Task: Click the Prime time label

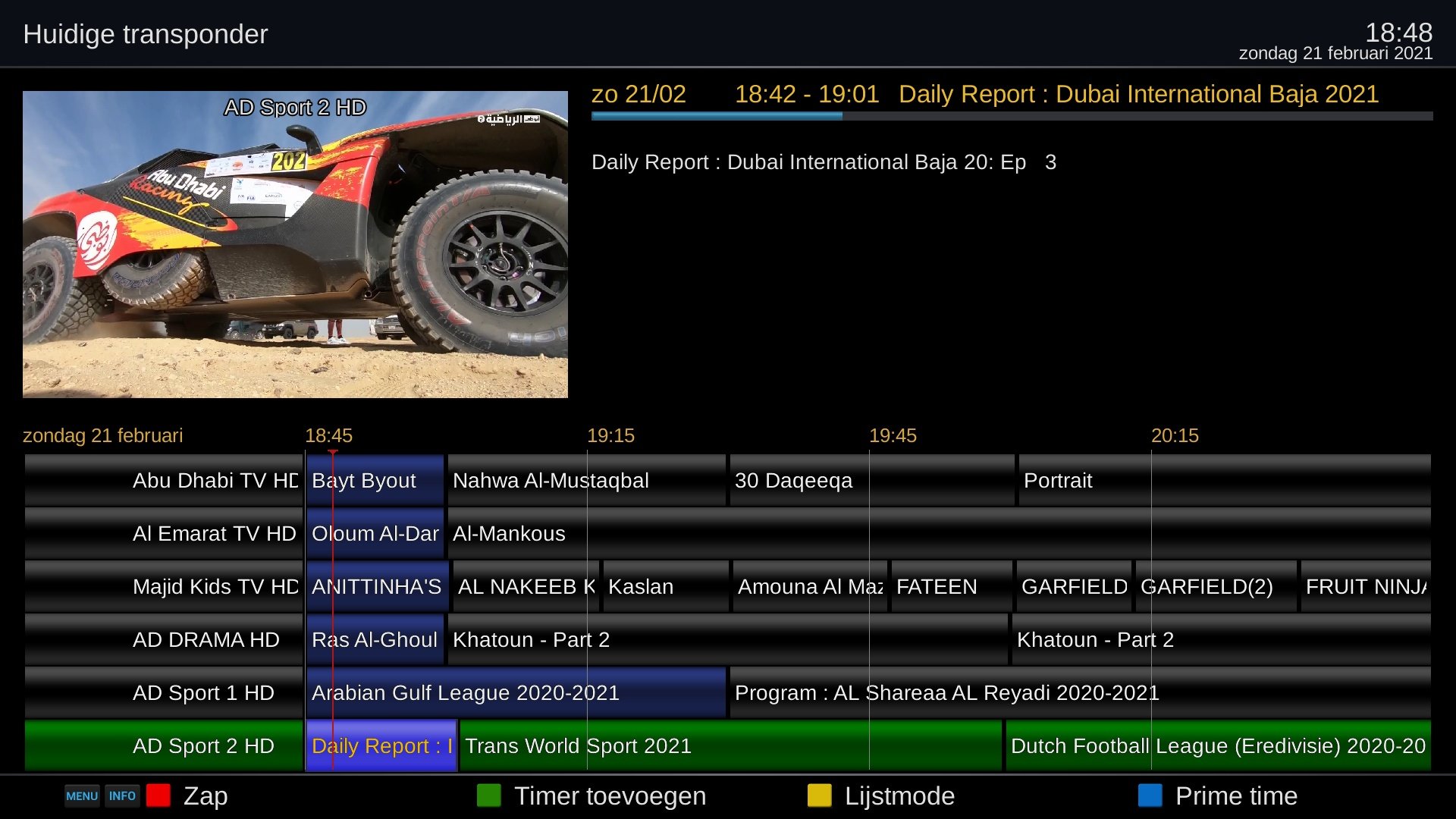Action: click(x=1237, y=796)
